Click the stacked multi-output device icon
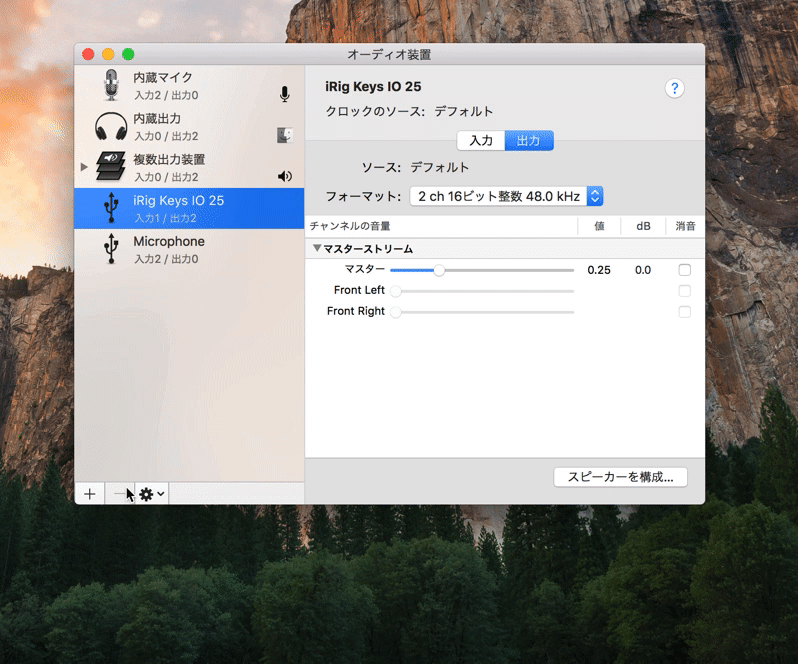 [111, 166]
